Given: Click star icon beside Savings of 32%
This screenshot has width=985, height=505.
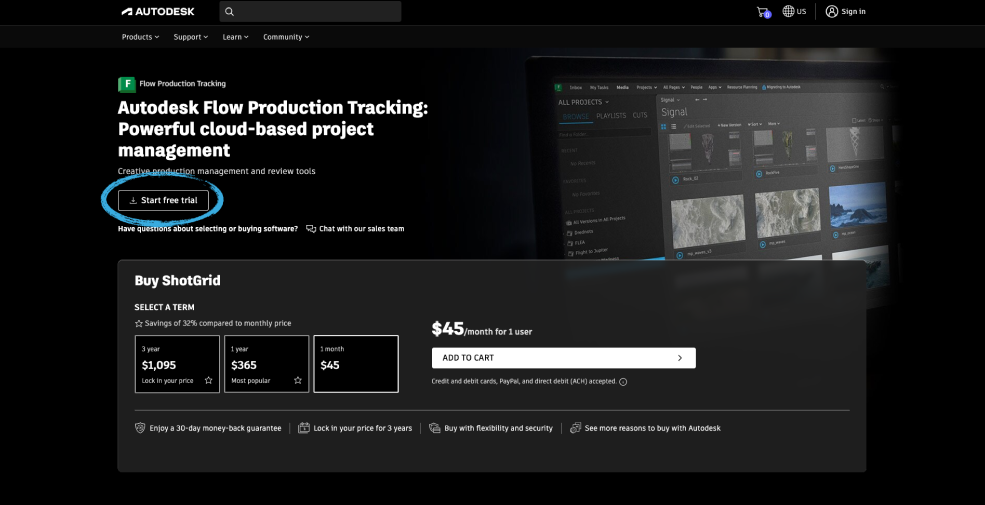Looking at the screenshot, I should click(139, 323).
